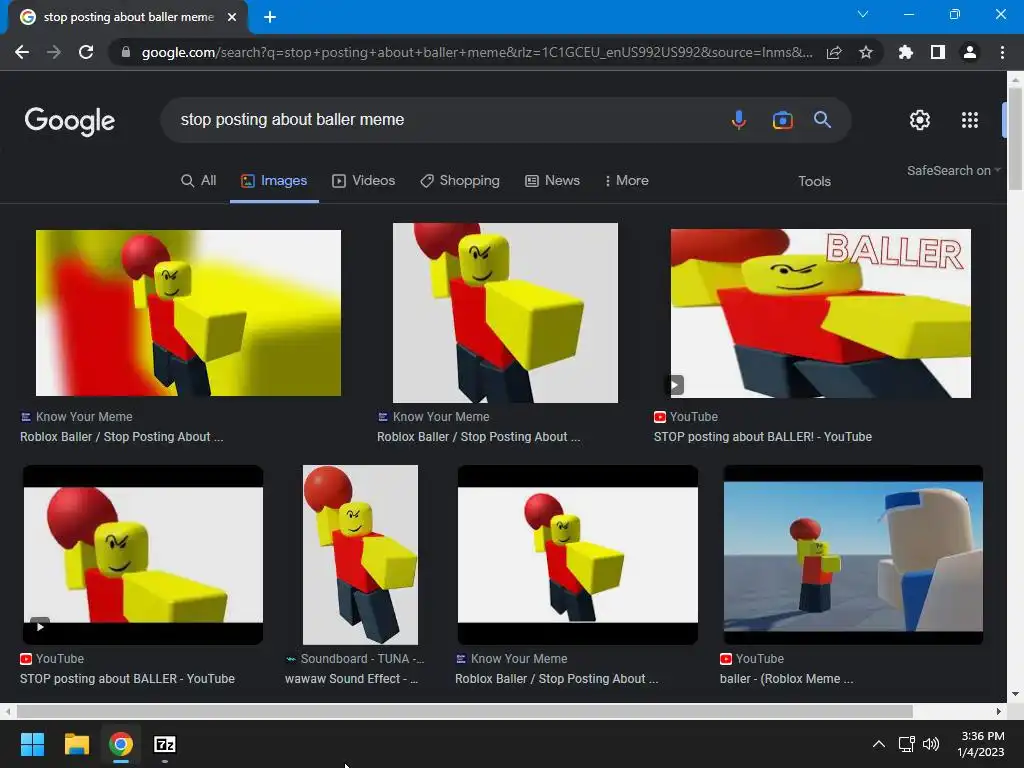
Task: Open network status tray icon
Action: pos(906,744)
